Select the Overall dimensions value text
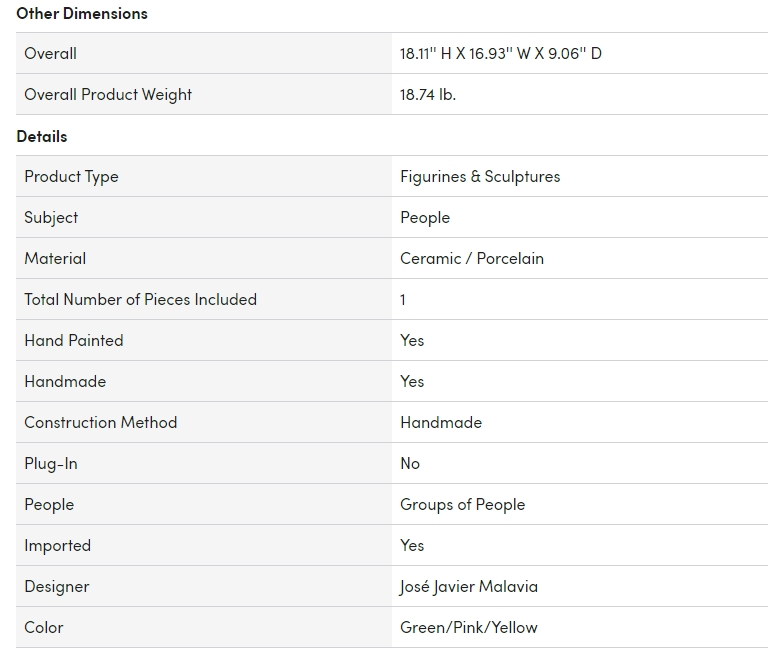This screenshot has width=778, height=661. (x=501, y=53)
